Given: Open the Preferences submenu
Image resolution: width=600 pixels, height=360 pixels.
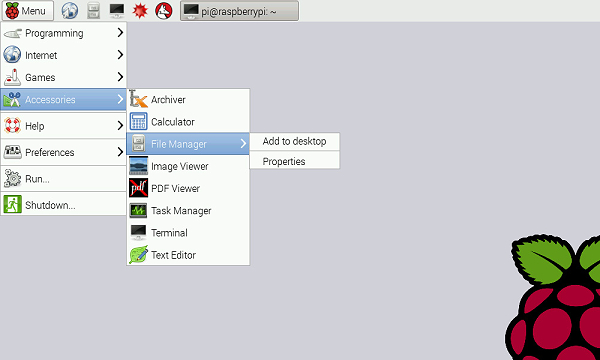Looking at the screenshot, I should (x=64, y=152).
